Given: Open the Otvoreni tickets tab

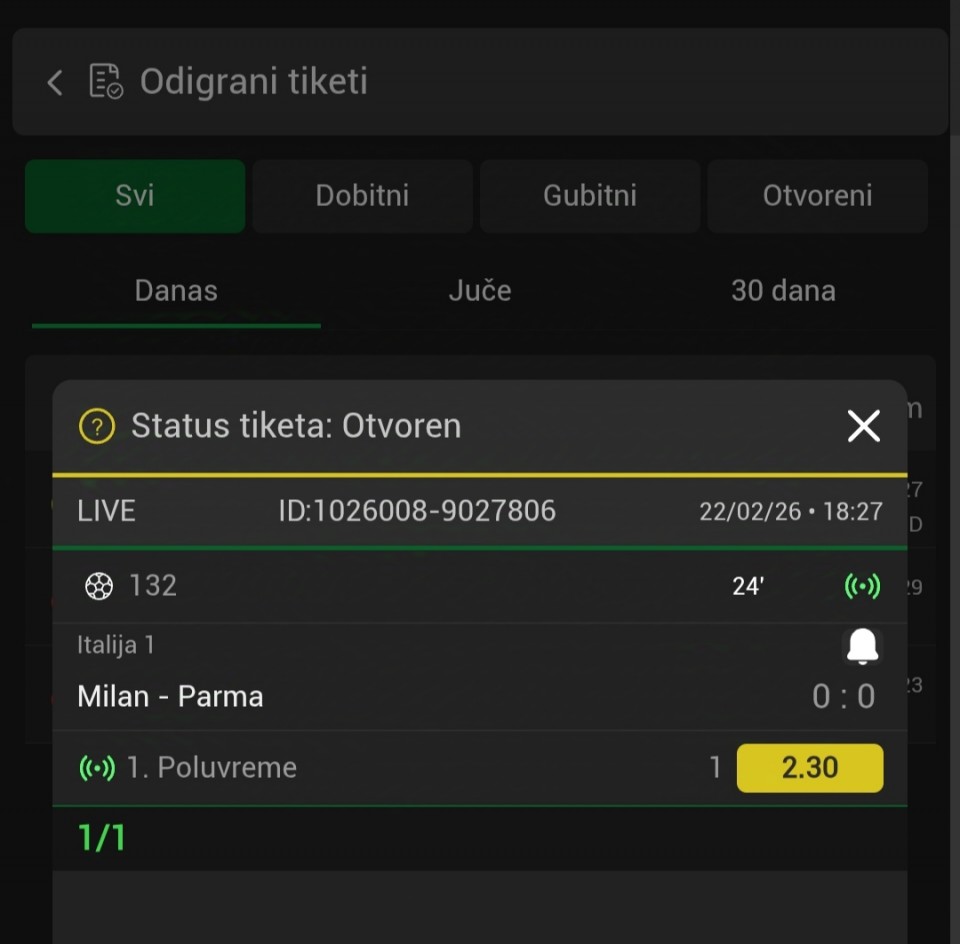Looking at the screenshot, I should (x=817, y=196).
